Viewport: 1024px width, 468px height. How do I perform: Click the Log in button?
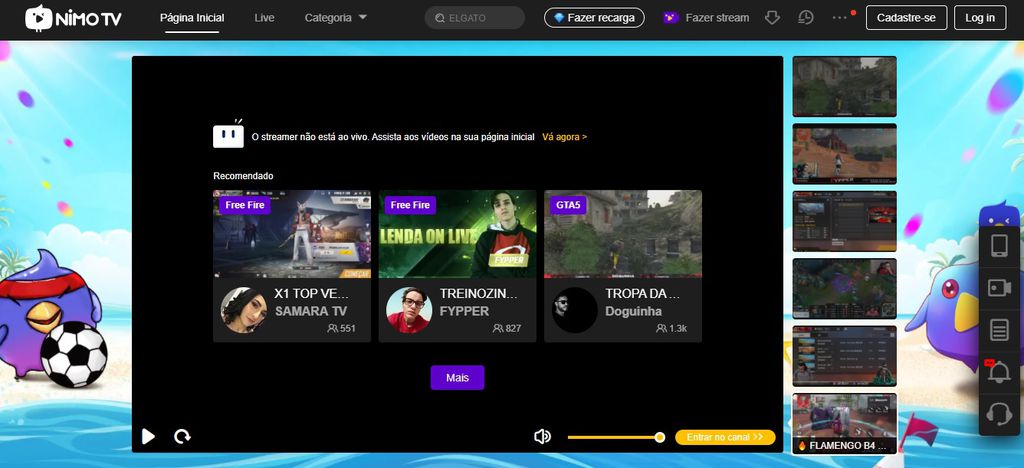pyautogui.click(x=980, y=18)
